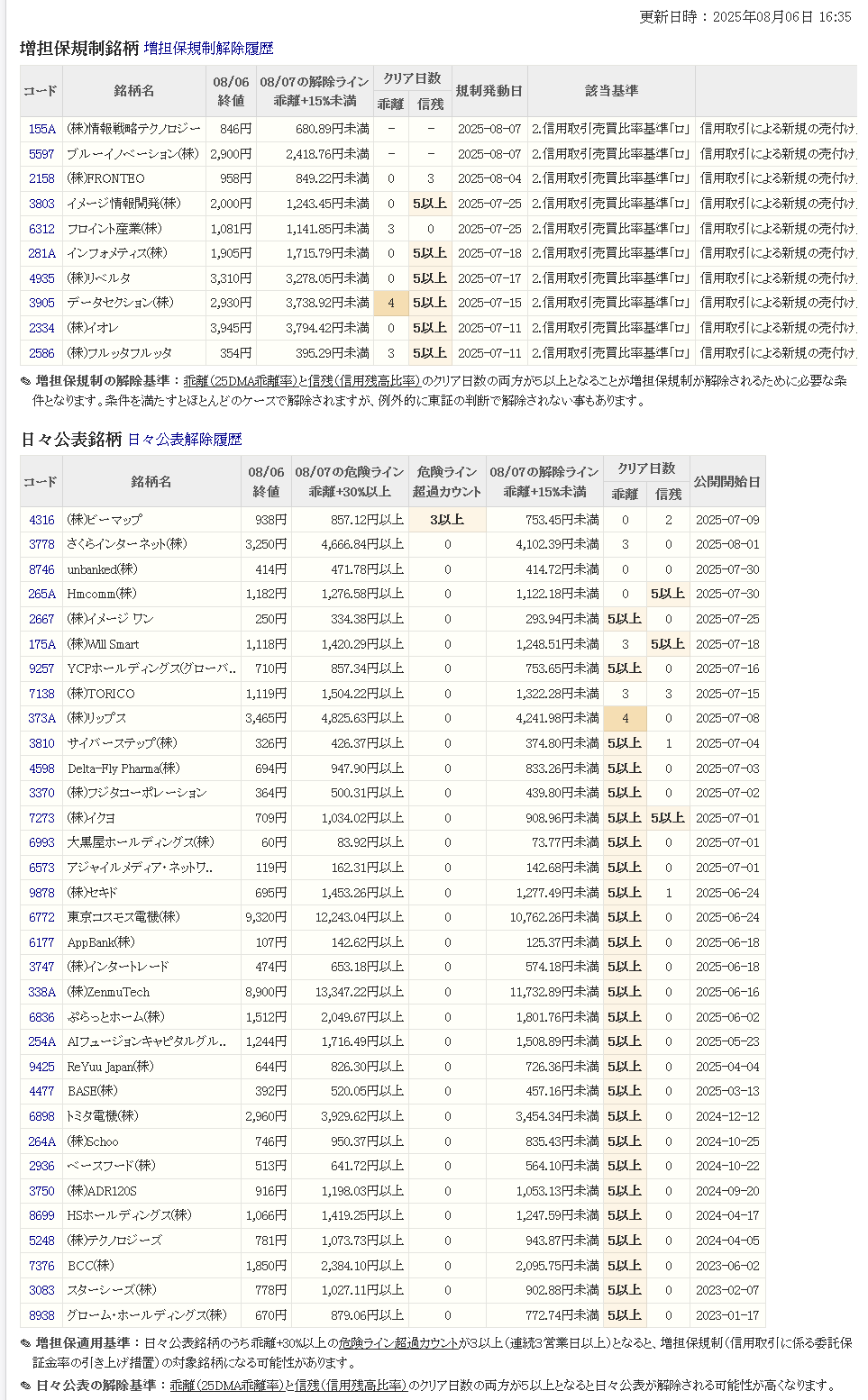
Task: Select the 680.89円未満 release line value
Action: coord(333,129)
